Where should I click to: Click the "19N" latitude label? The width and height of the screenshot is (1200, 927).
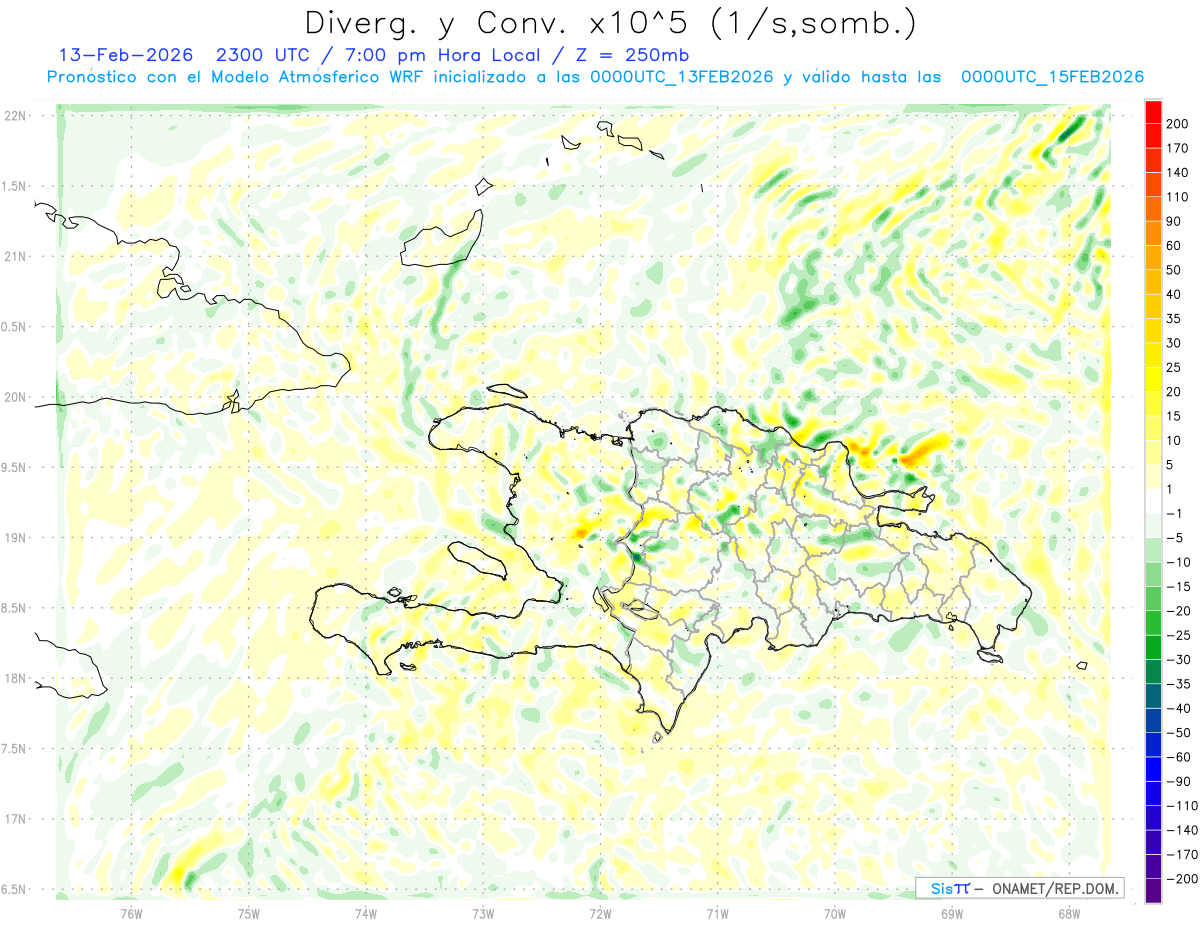16,538
